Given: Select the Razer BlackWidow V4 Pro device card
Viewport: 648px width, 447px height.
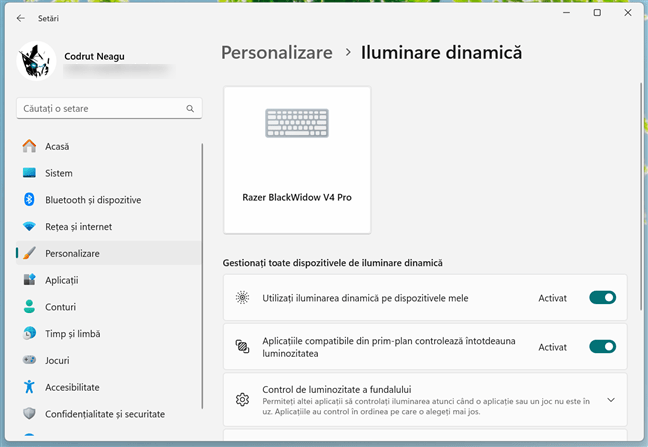Looking at the screenshot, I should (297, 159).
